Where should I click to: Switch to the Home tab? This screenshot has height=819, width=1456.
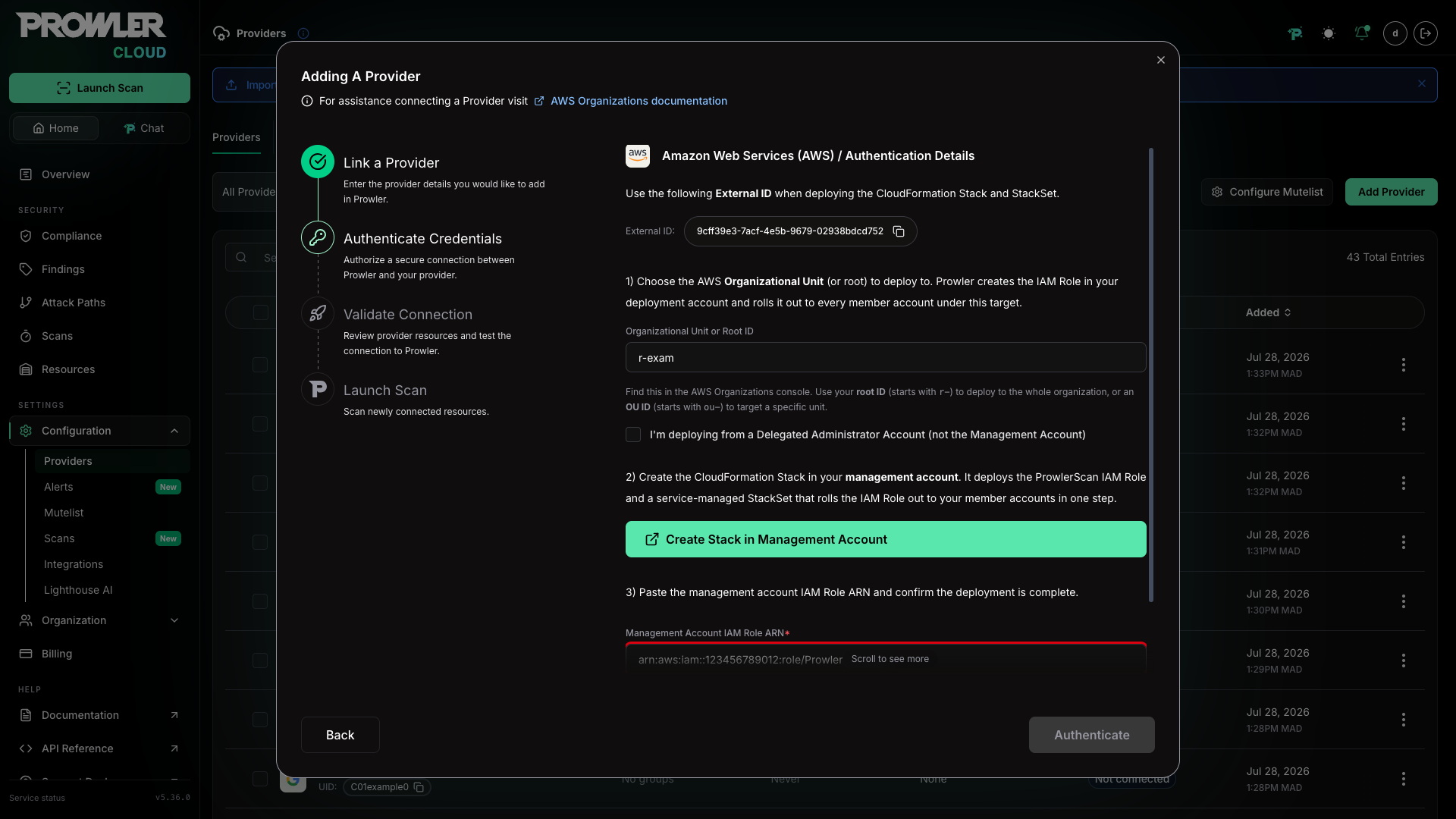coord(55,128)
